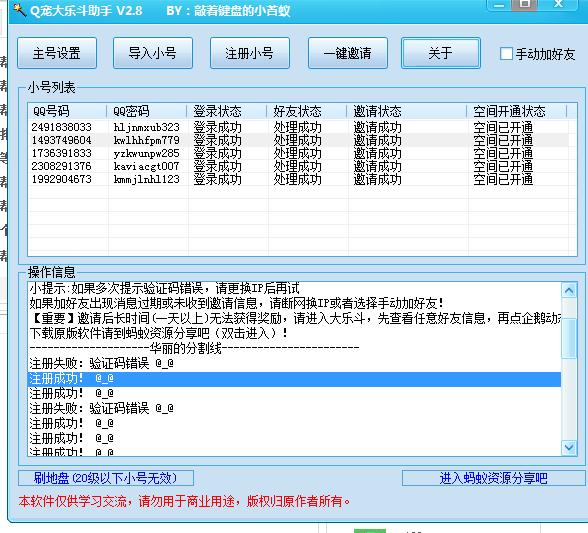588x533 pixels.
Task: Select the 【重要】 reward notice log line
Action: [x=294, y=318]
